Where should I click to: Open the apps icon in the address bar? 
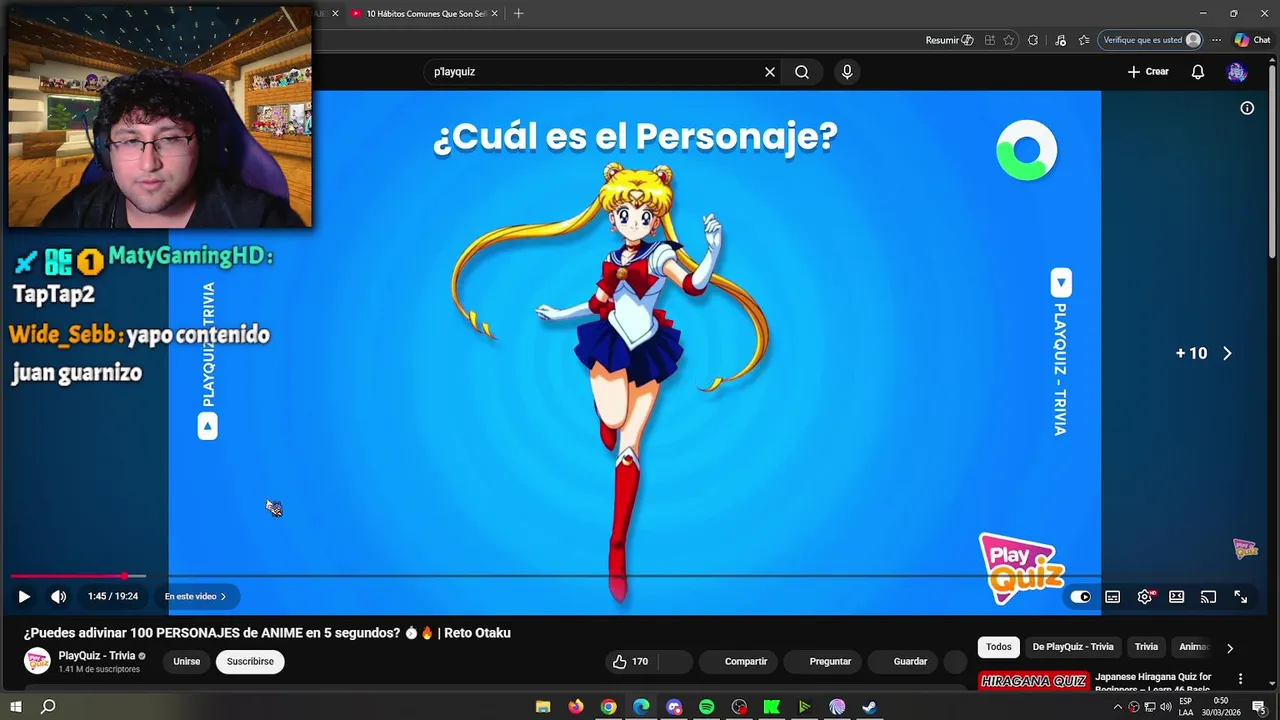[989, 40]
